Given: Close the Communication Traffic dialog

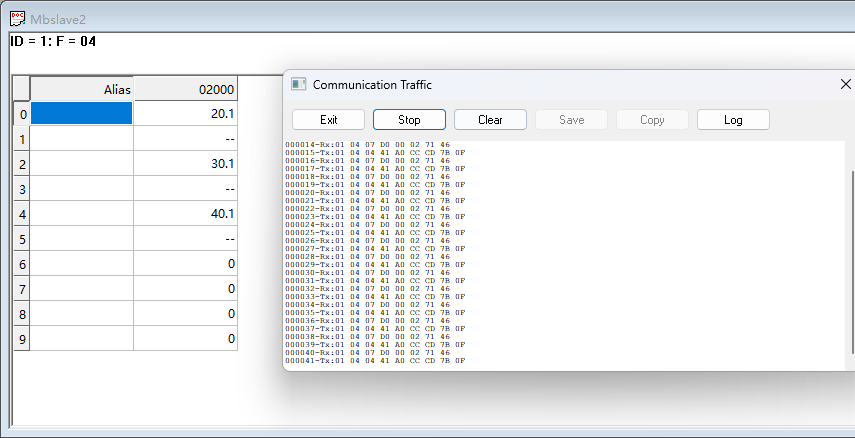Looking at the screenshot, I should coord(845,85).
